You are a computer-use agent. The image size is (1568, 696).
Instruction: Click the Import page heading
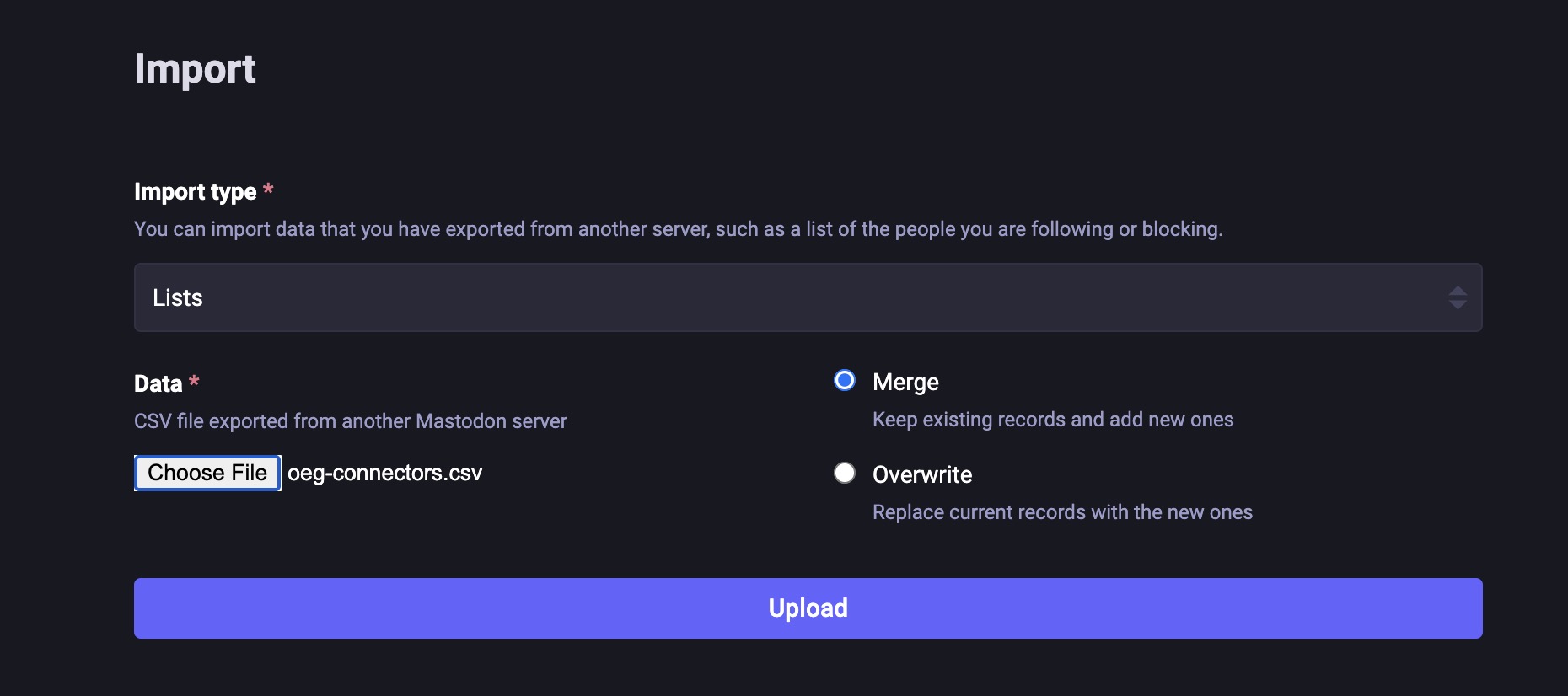click(x=195, y=69)
